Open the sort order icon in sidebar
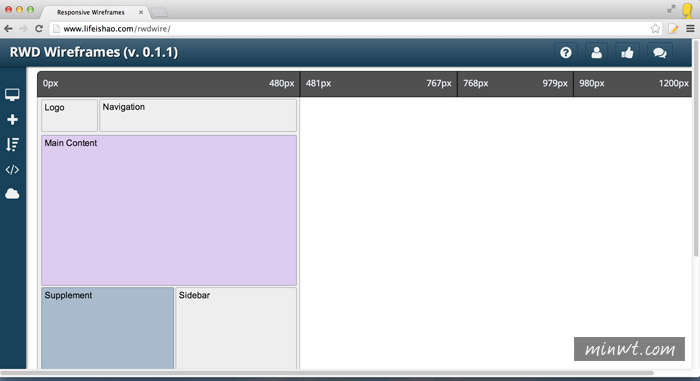The width and height of the screenshot is (700, 381). coord(12,144)
